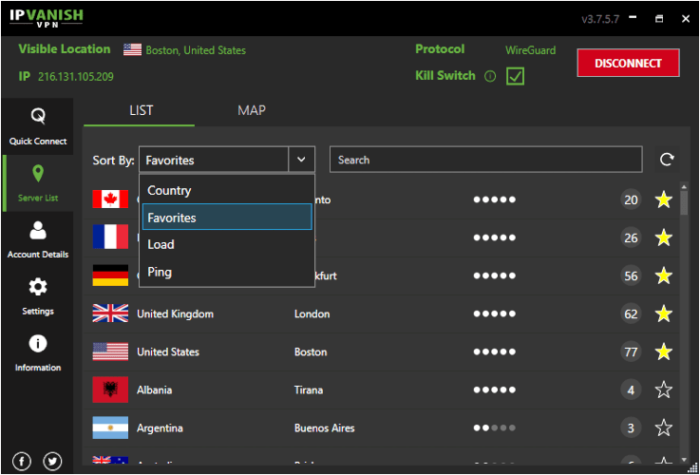
Task: Open the Information panel
Action: (38, 353)
